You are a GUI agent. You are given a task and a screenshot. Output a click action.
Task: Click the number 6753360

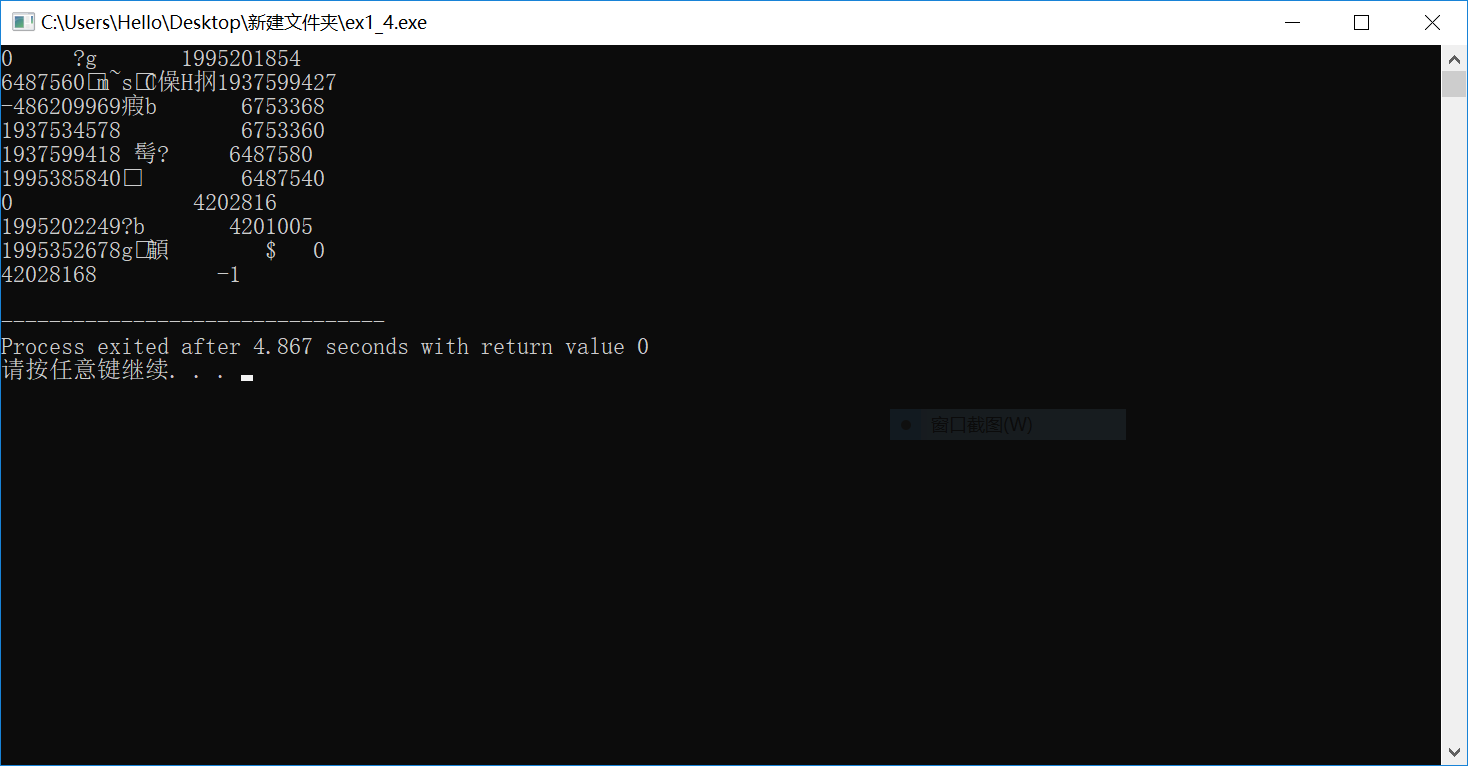coord(283,131)
